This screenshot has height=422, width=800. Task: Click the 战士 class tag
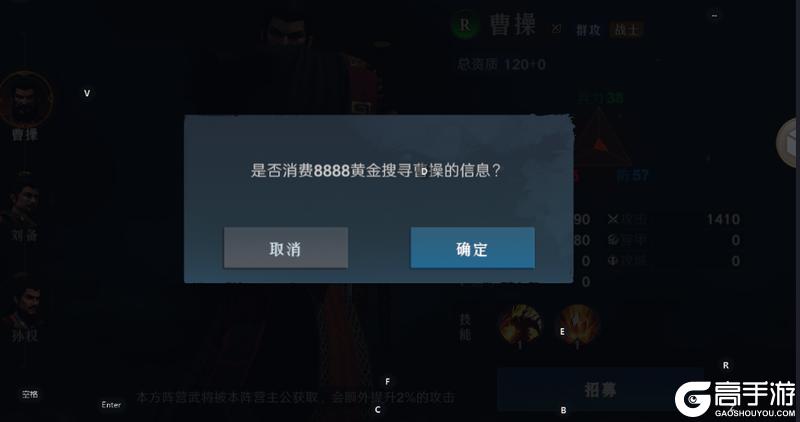tap(627, 30)
